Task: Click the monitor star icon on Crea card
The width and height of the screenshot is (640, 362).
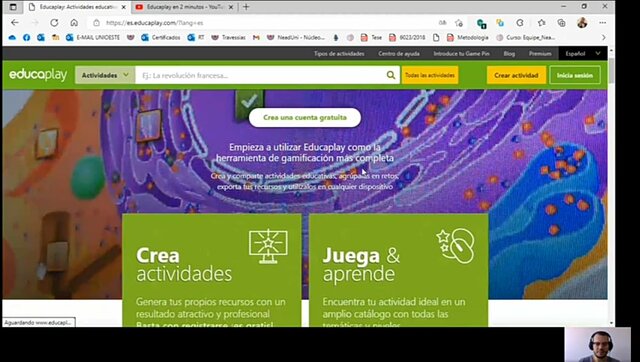Action: (268, 246)
